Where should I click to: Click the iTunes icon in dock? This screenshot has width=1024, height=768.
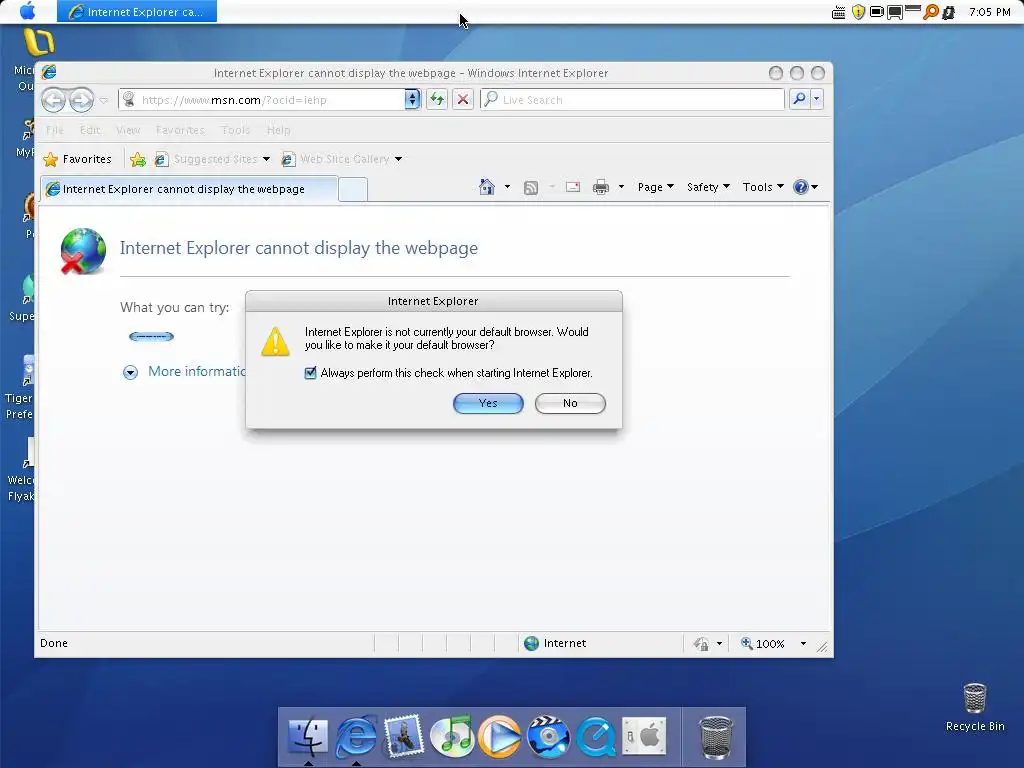(x=452, y=736)
